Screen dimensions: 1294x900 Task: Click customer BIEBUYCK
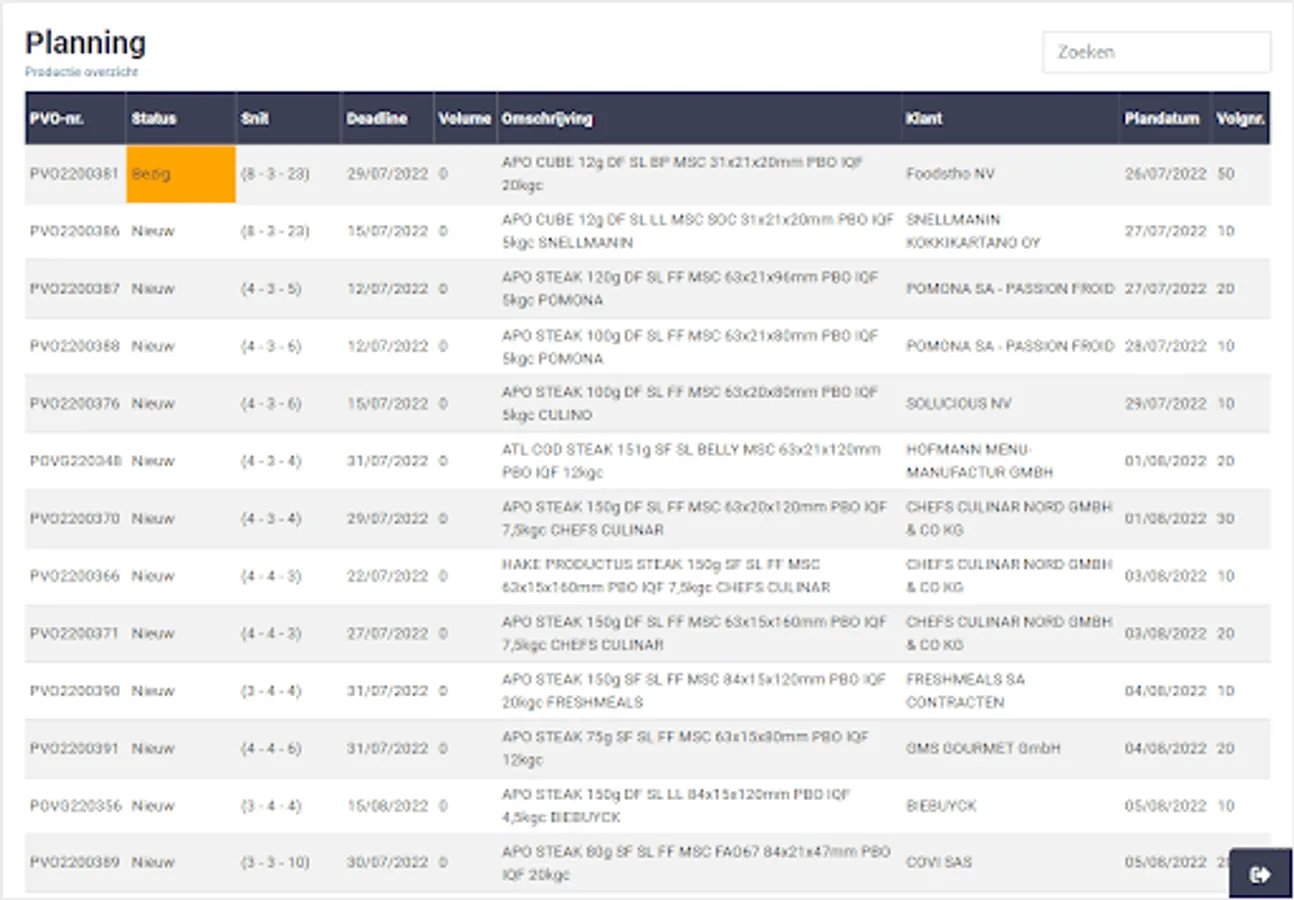point(941,806)
